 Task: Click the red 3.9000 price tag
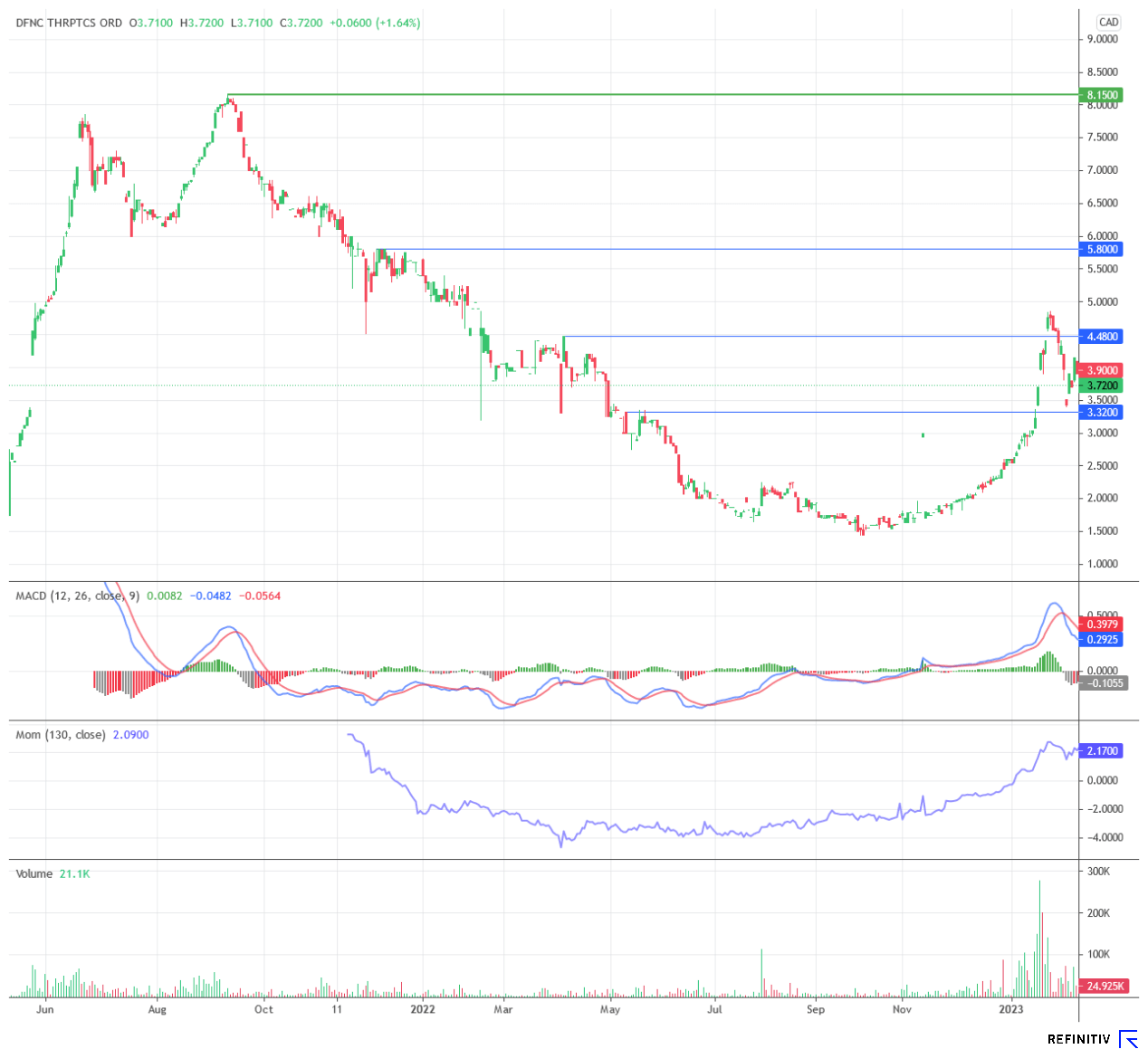click(x=1102, y=370)
